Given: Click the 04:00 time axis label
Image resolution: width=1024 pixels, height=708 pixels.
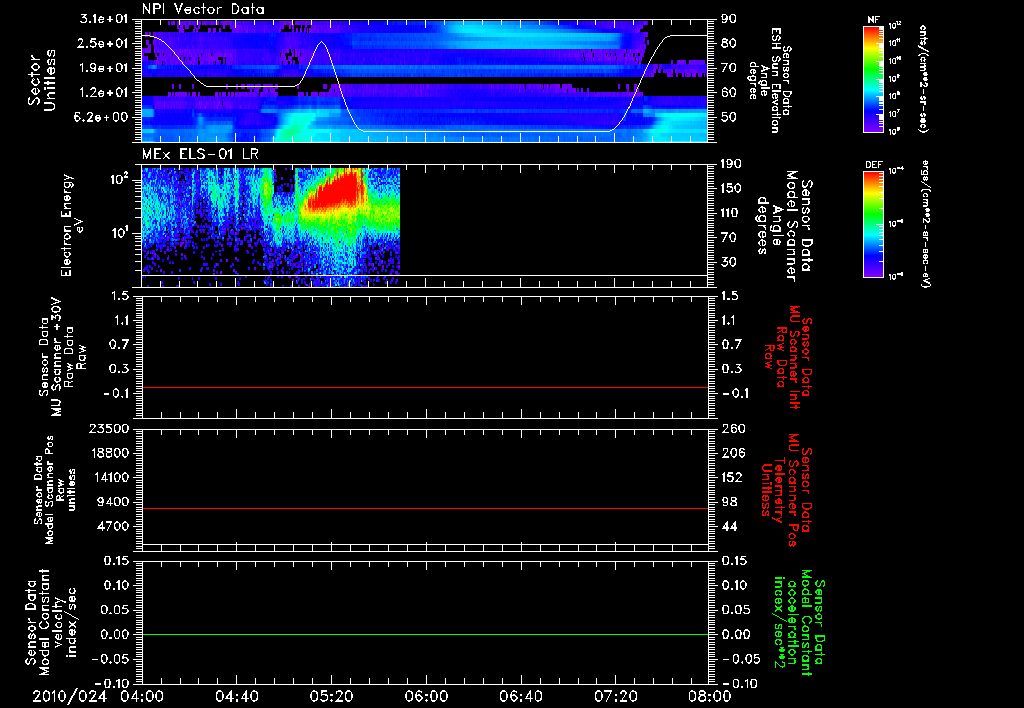Looking at the screenshot, I should (x=142, y=697).
